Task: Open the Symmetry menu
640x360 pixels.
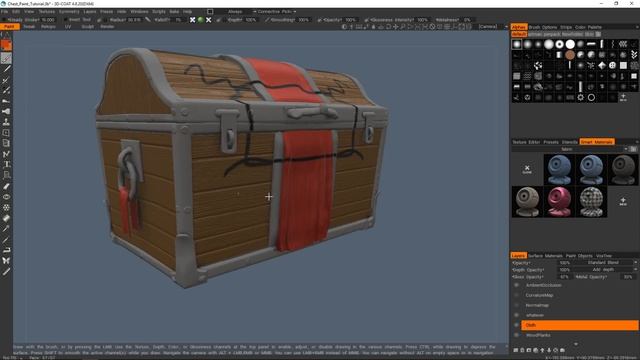Action: pyautogui.click(x=69, y=11)
